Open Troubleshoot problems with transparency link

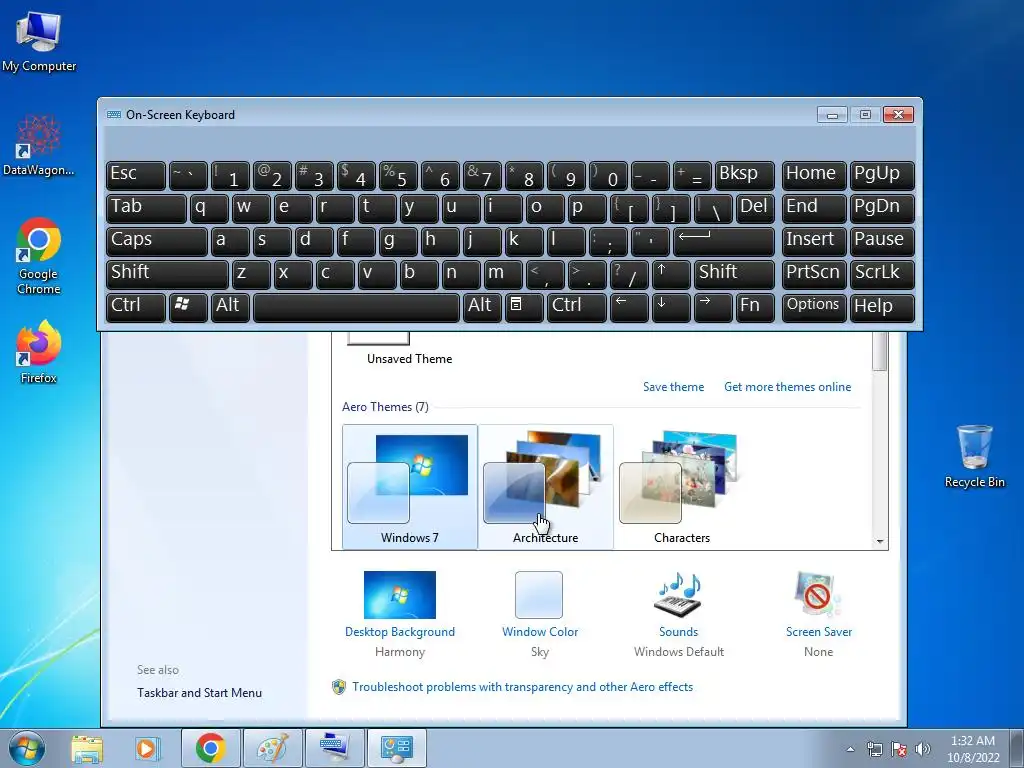(x=522, y=687)
